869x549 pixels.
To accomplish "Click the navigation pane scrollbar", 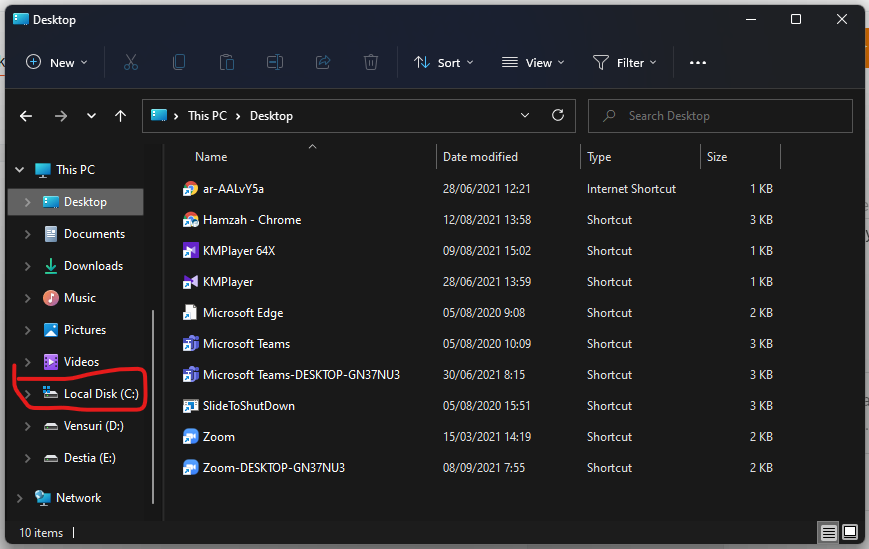I will click(153, 407).
